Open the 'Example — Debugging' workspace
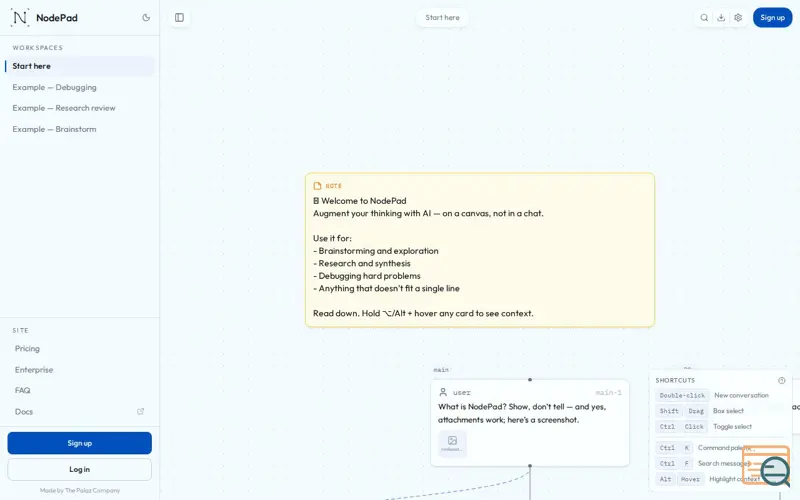This screenshot has height=500, width=800. (x=80, y=87)
